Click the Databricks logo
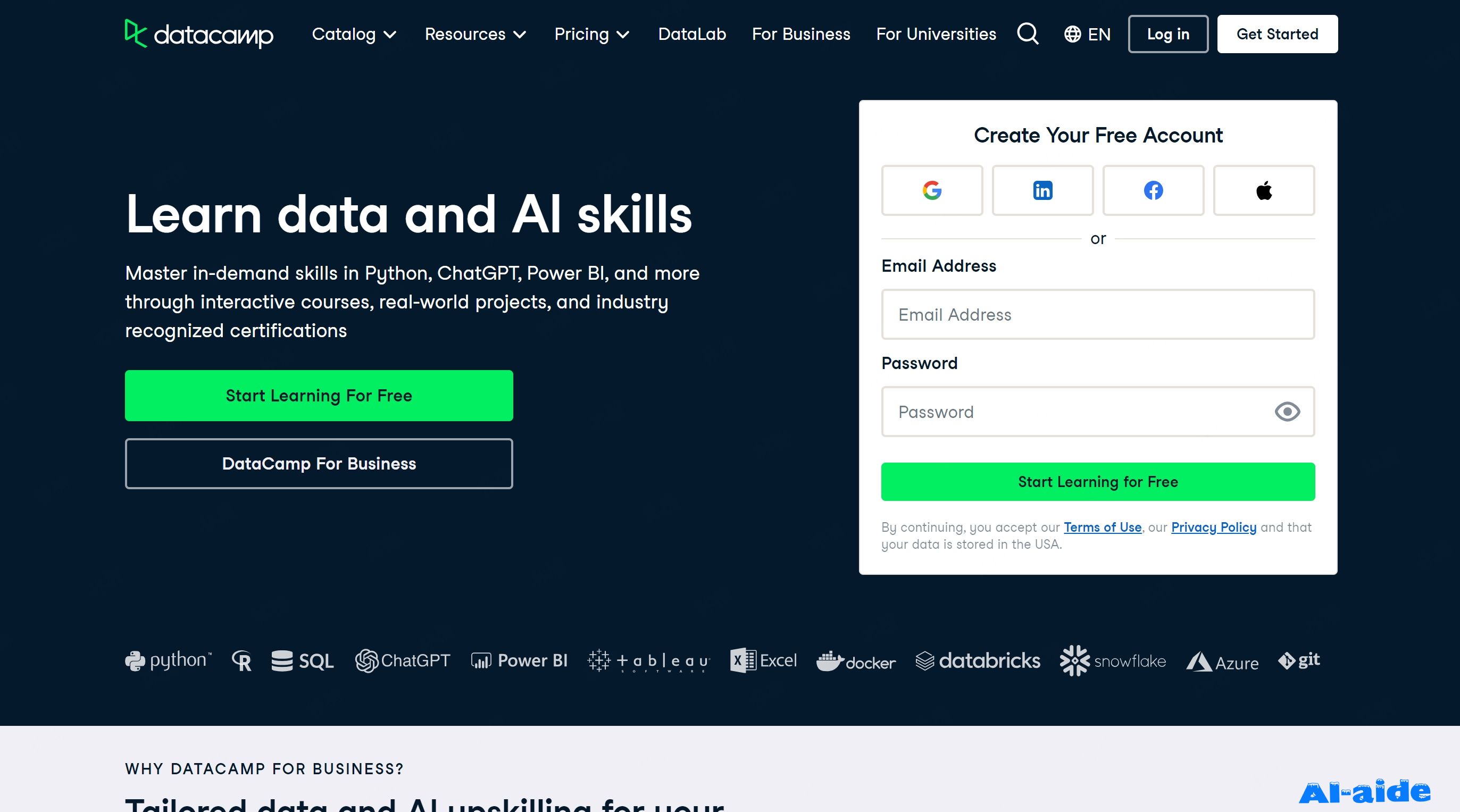The width and height of the screenshot is (1460, 812). 978,660
